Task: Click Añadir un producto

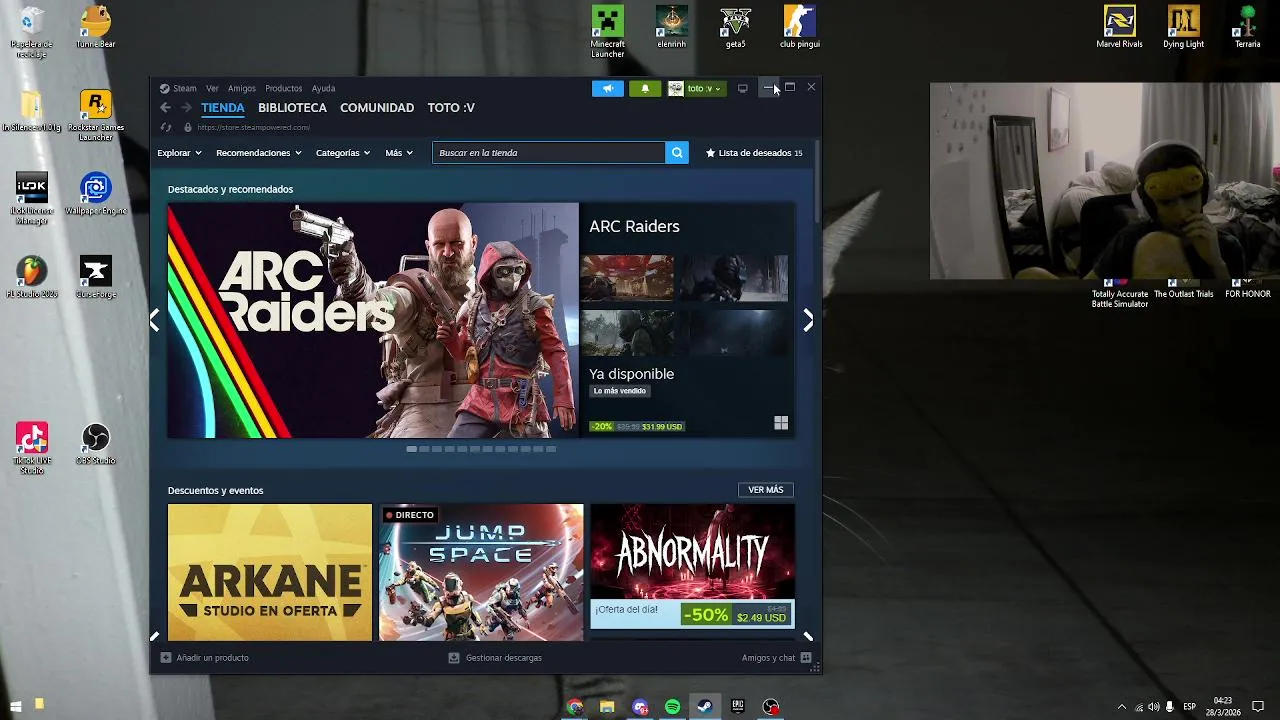Action: [x=205, y=658]
